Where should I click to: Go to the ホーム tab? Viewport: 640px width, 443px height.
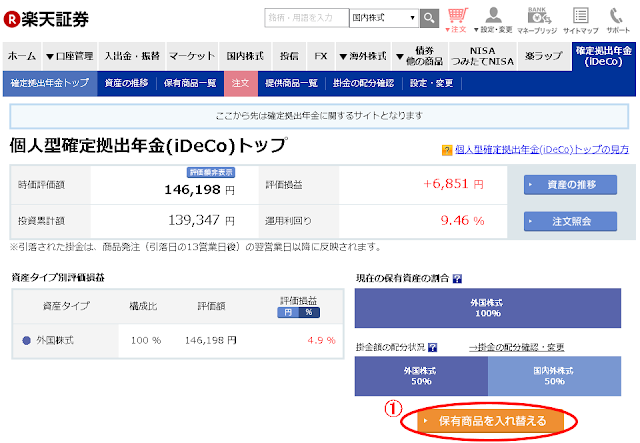22,56
